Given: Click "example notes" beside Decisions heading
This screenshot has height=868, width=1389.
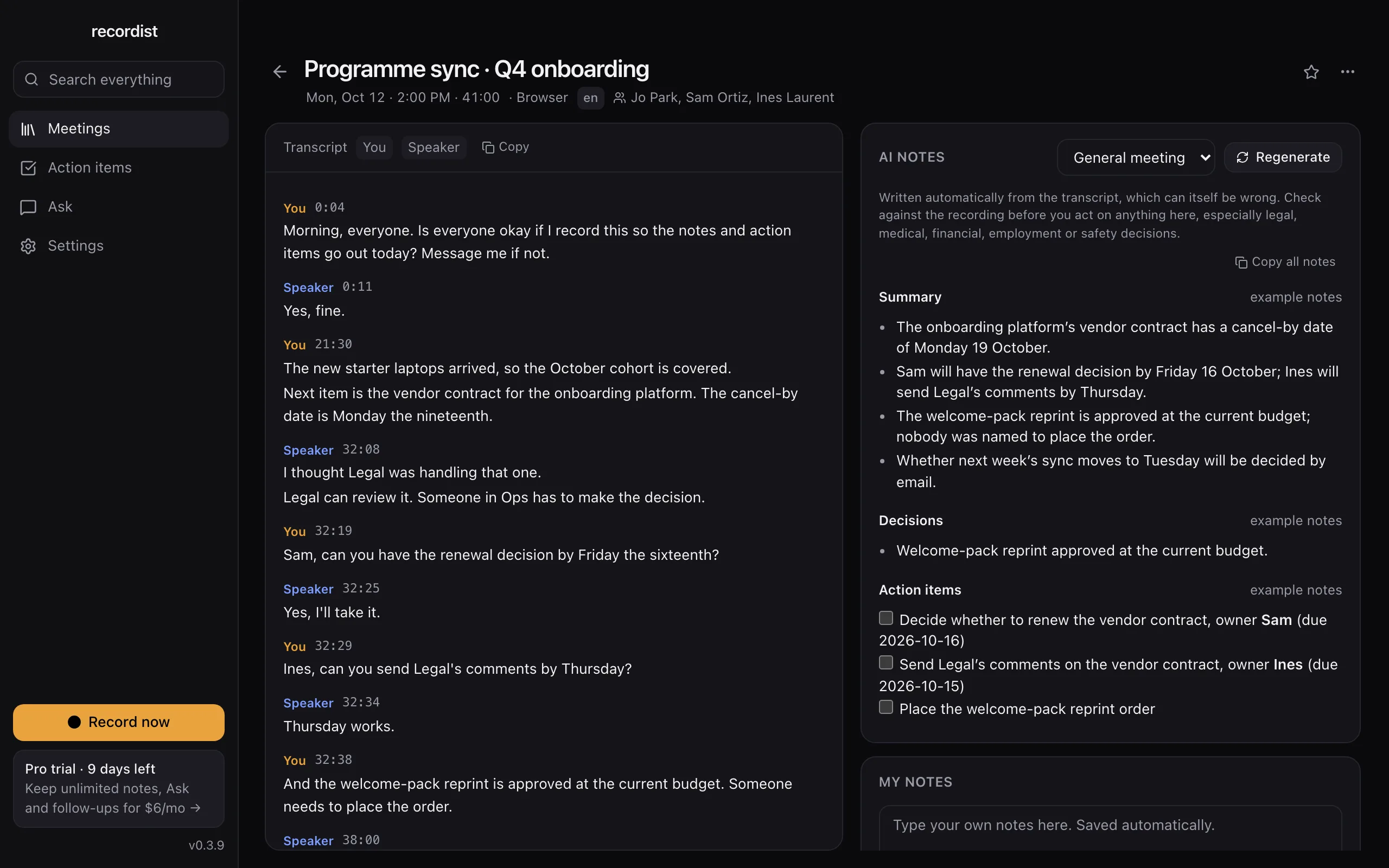Looking at the screenshot, I should (x=1296, y=521).
